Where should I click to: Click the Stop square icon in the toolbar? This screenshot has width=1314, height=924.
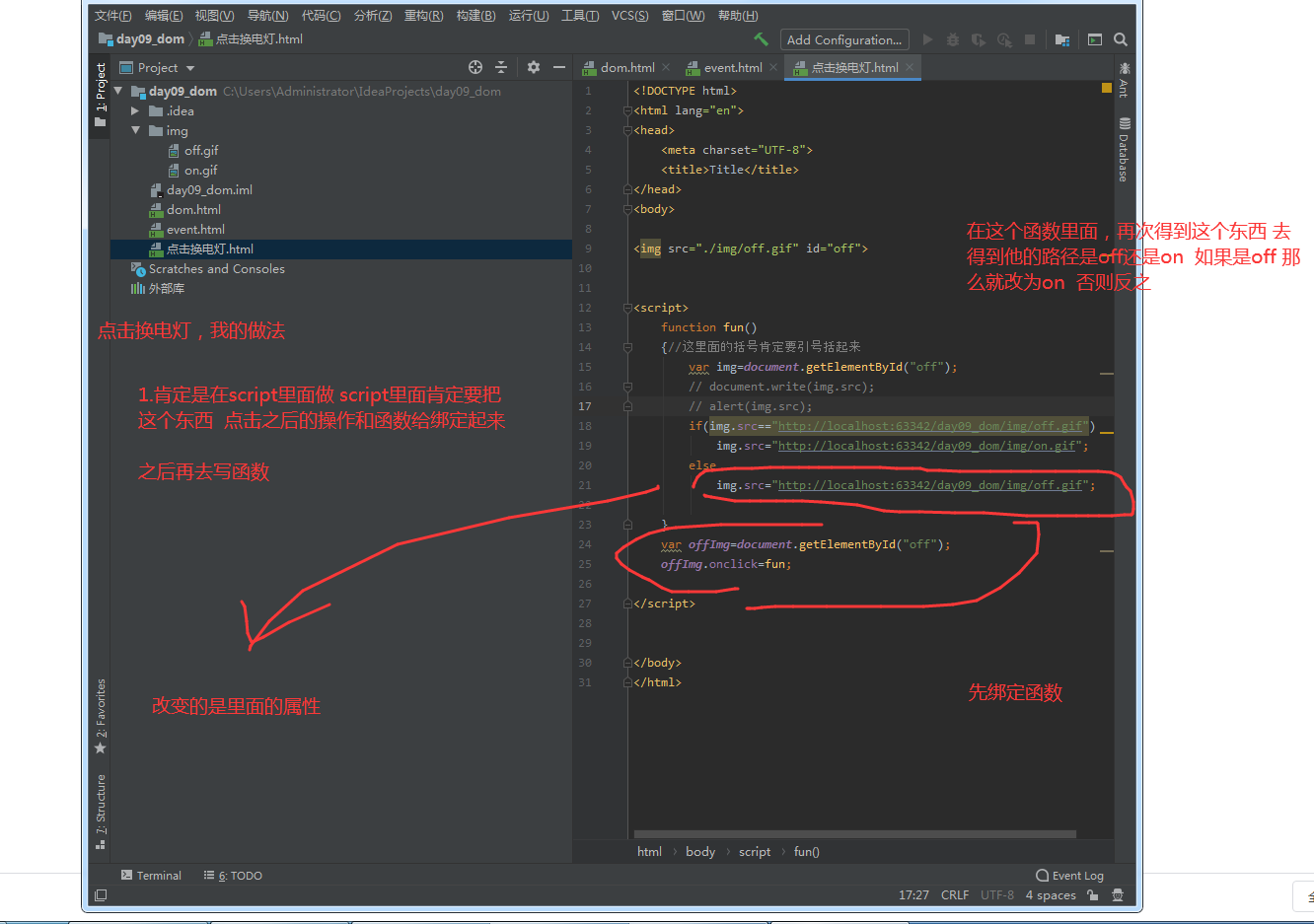(x=1030, y=39)
